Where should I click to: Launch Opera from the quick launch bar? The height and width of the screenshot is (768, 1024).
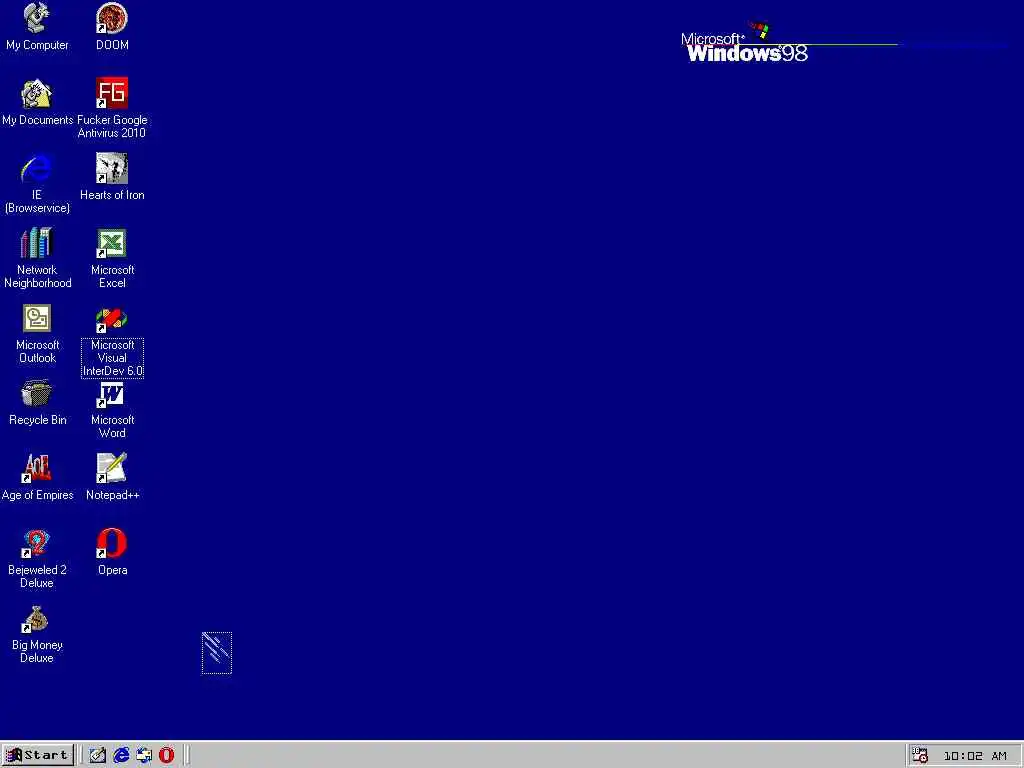(167, 756)
